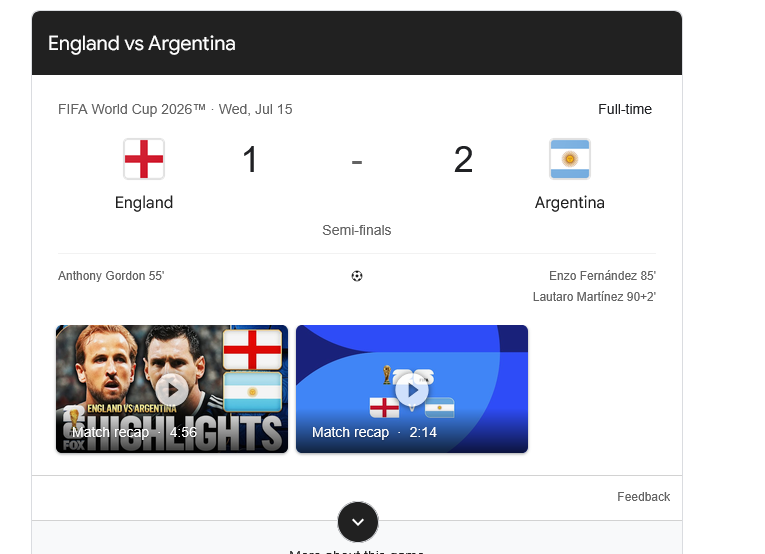Play the FOX highlights video
The image size is (765, 554).
point(172,390)
